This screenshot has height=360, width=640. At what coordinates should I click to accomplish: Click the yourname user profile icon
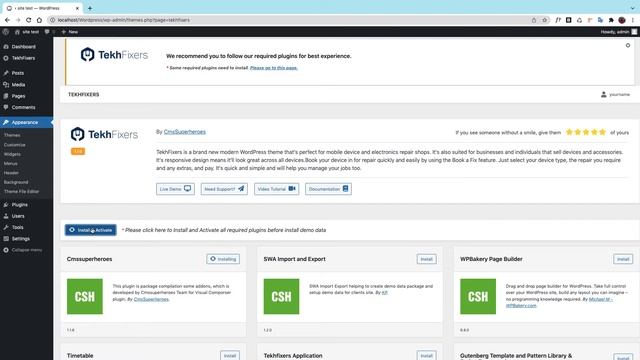(604, 95)
